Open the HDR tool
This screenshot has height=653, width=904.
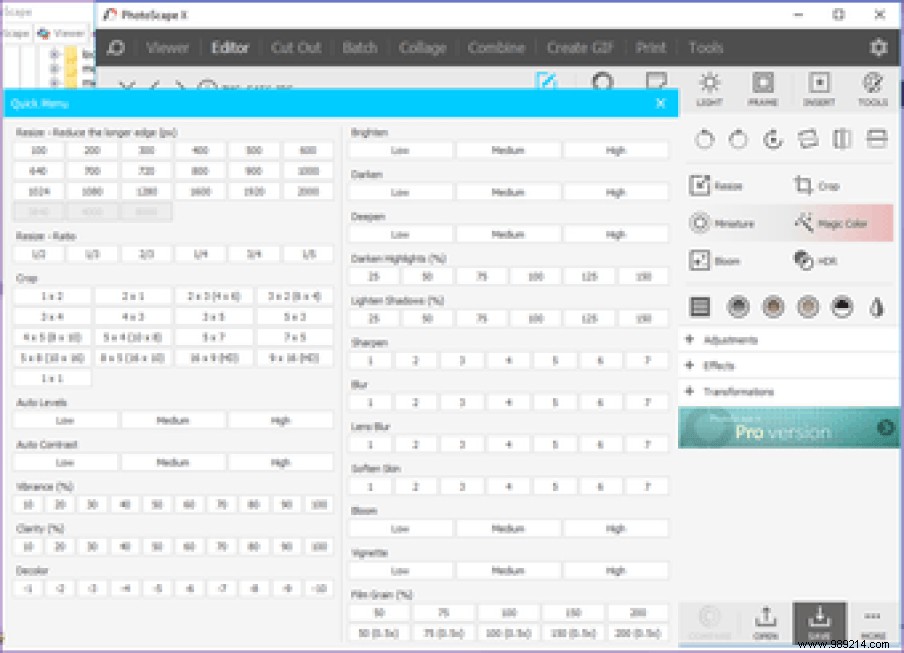[x=817, y=261]
